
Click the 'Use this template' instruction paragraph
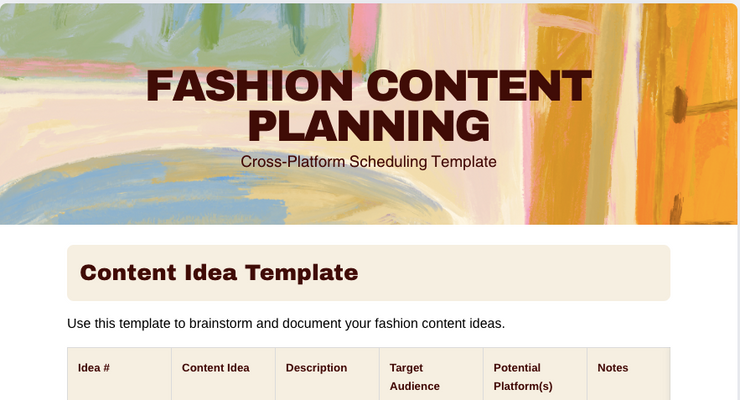[286, 323]
